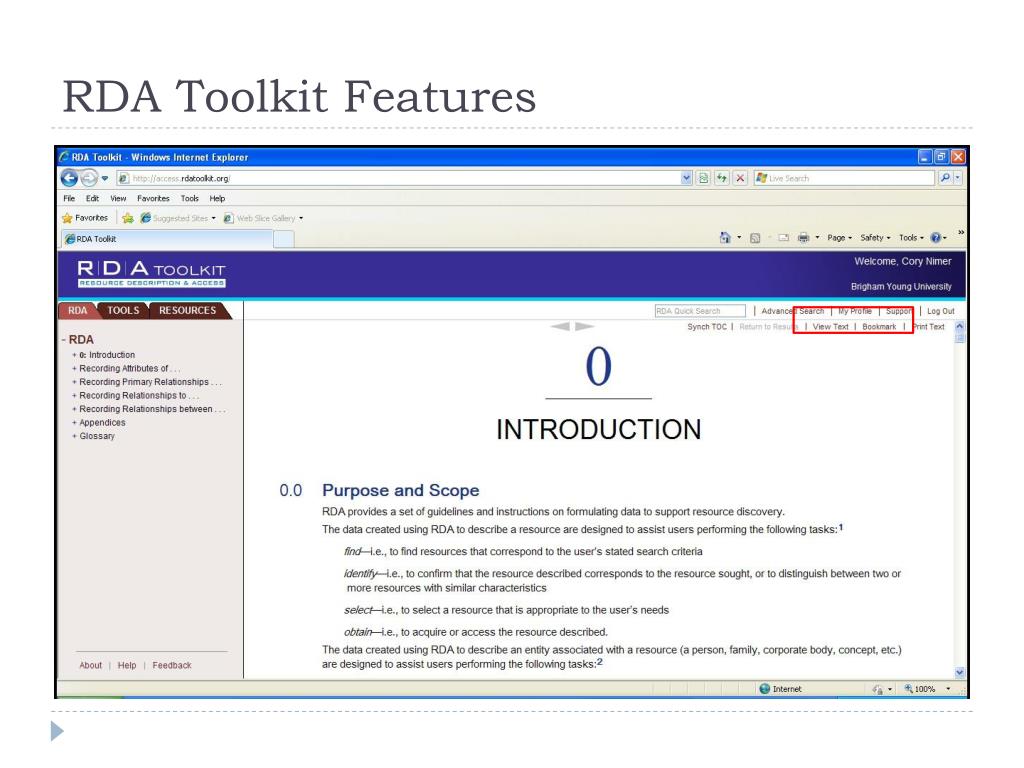Open the Edit menu
Image resolution: width=1024 pixels, height=768 pixels.
tap(93, 199)
